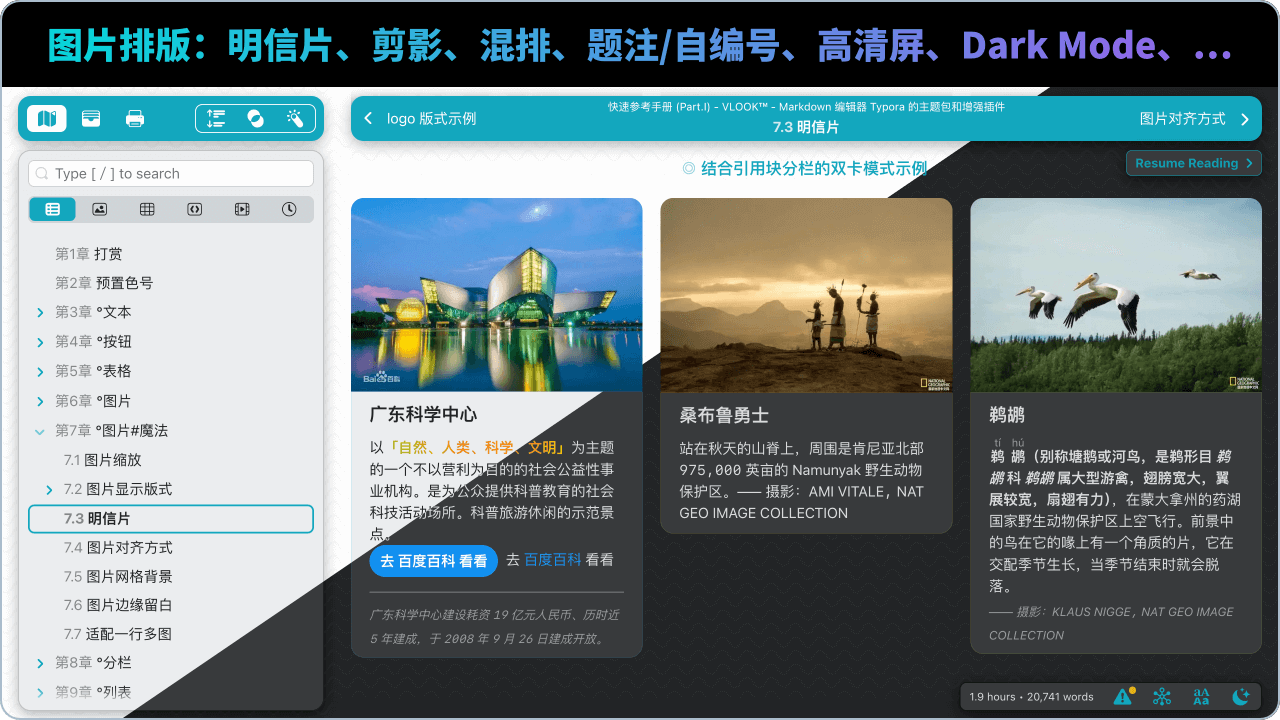This screenshot has height=720, width=1280.
Task: Expand the '第6章 °图片' chapter
Action: [40, 401]
